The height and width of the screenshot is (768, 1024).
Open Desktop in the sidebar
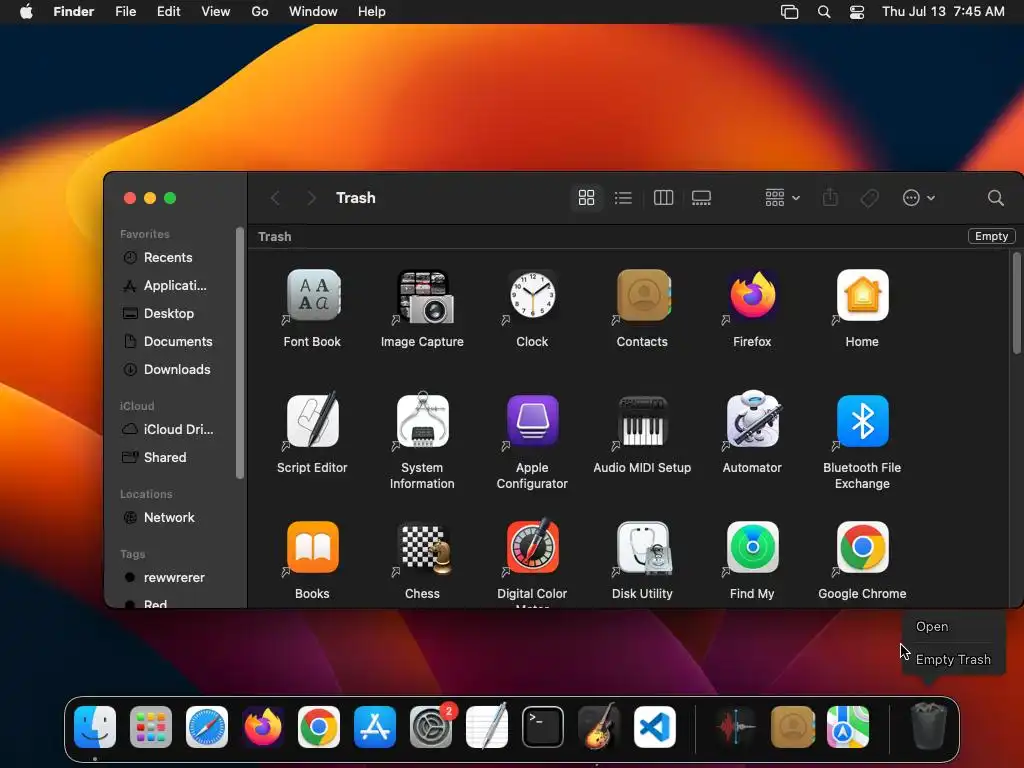[170, 313]
